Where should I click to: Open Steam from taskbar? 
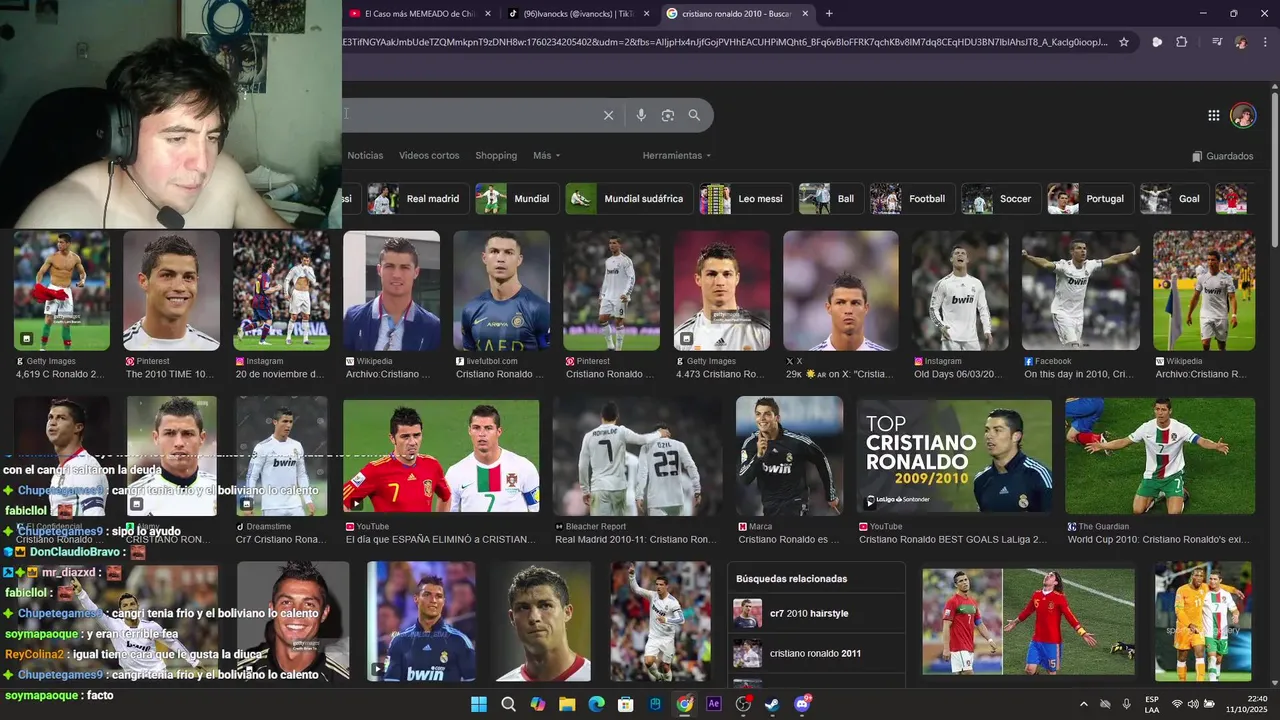pos(772,704)
